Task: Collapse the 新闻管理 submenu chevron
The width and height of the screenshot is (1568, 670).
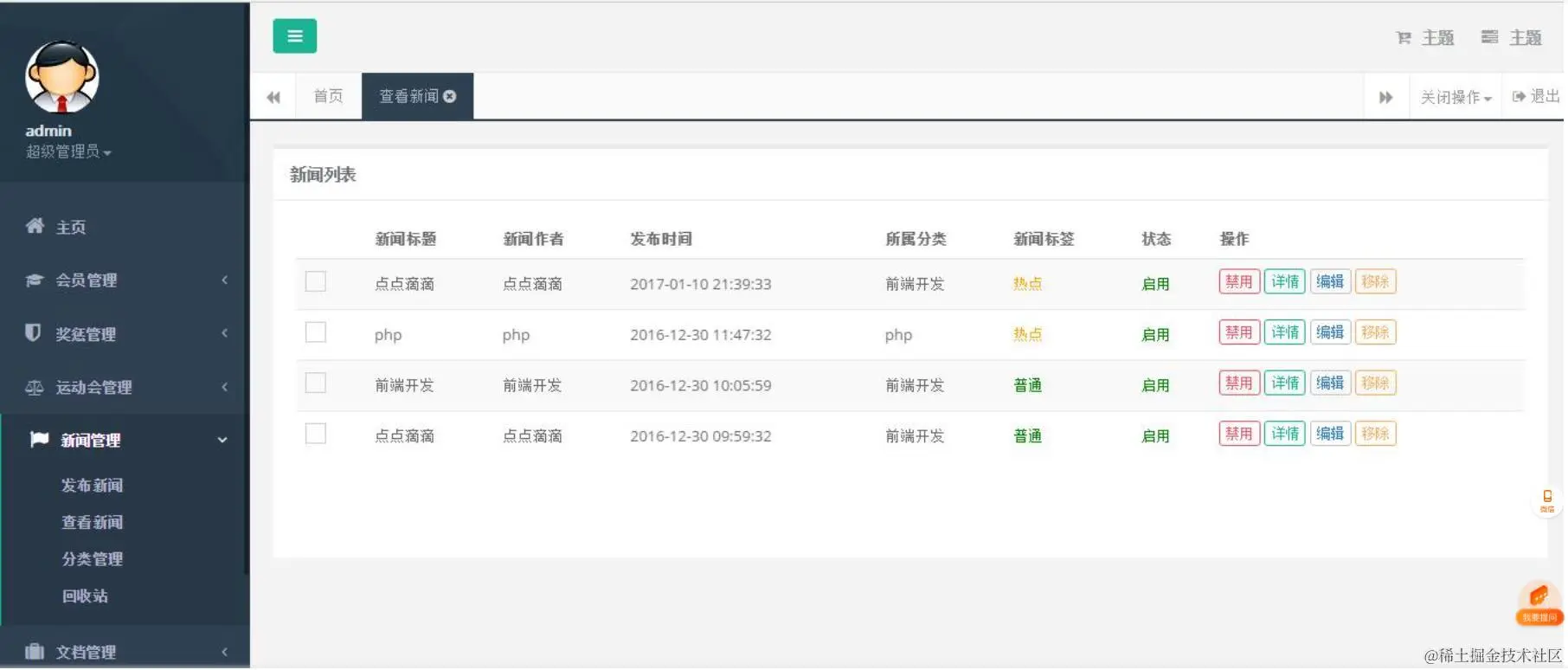Action: click(x=222, y=440)
